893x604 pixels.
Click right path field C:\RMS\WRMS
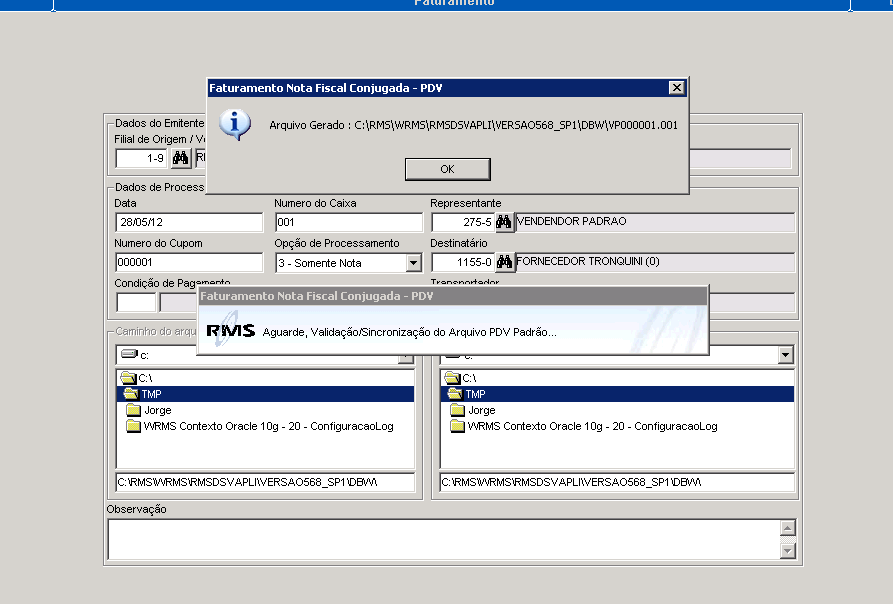[x=617, y=482]
